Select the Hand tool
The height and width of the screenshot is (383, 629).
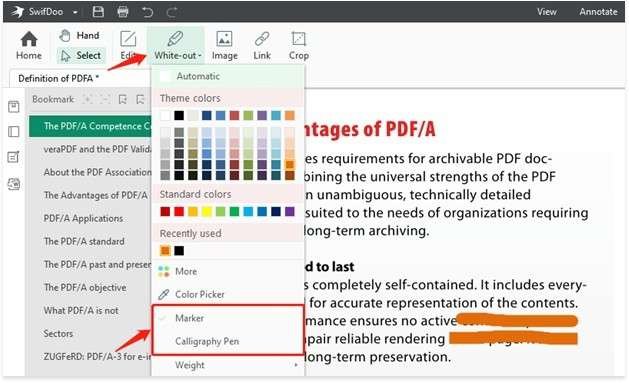tap(79, 36)
